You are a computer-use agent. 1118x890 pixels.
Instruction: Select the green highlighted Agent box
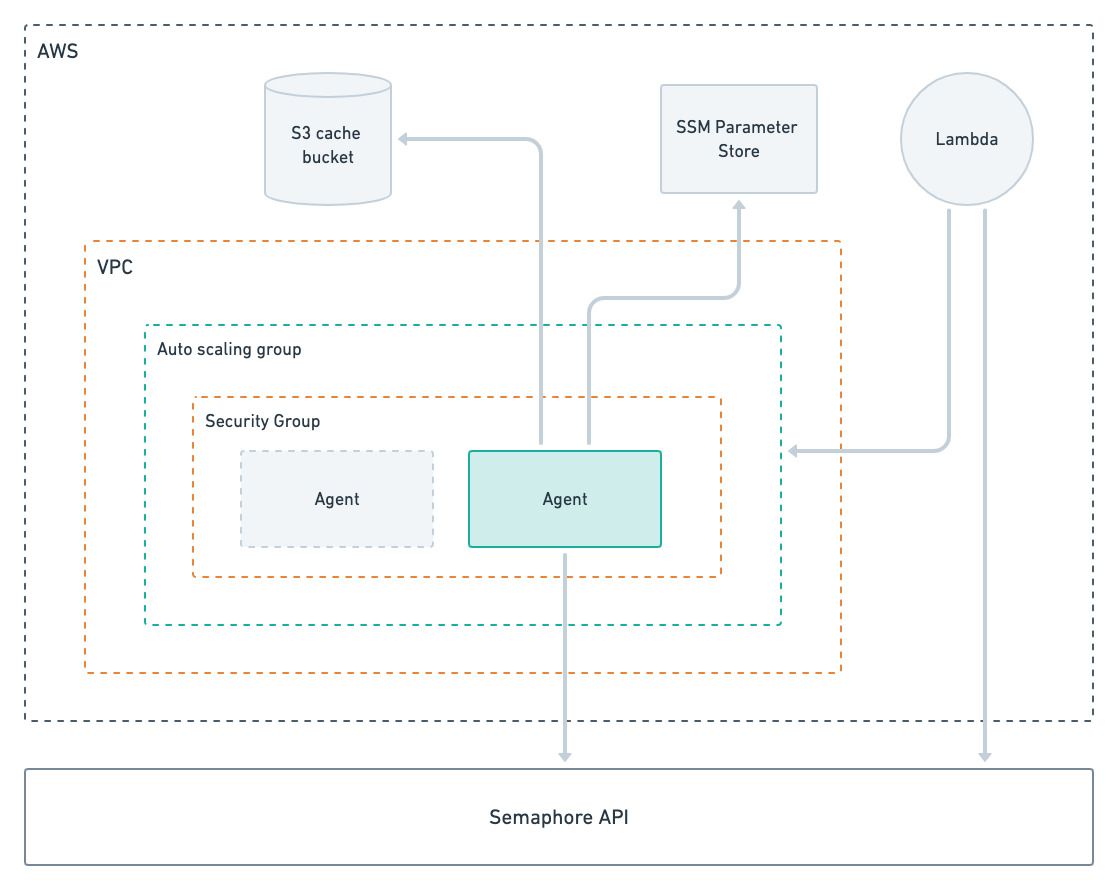coord(565,499)
